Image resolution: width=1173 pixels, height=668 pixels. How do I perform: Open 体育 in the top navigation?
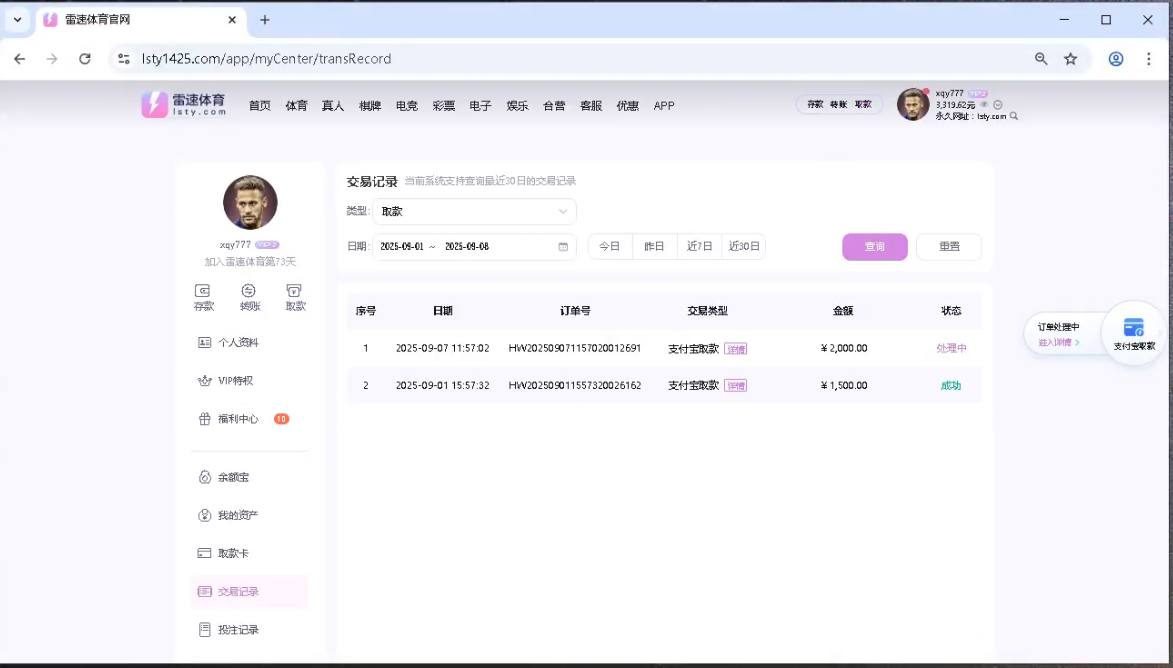coord(296,106)
